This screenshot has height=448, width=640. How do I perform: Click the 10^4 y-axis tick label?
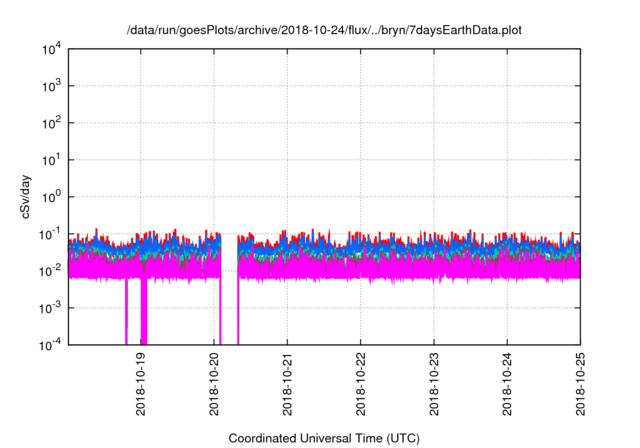[x=52, y=49]
